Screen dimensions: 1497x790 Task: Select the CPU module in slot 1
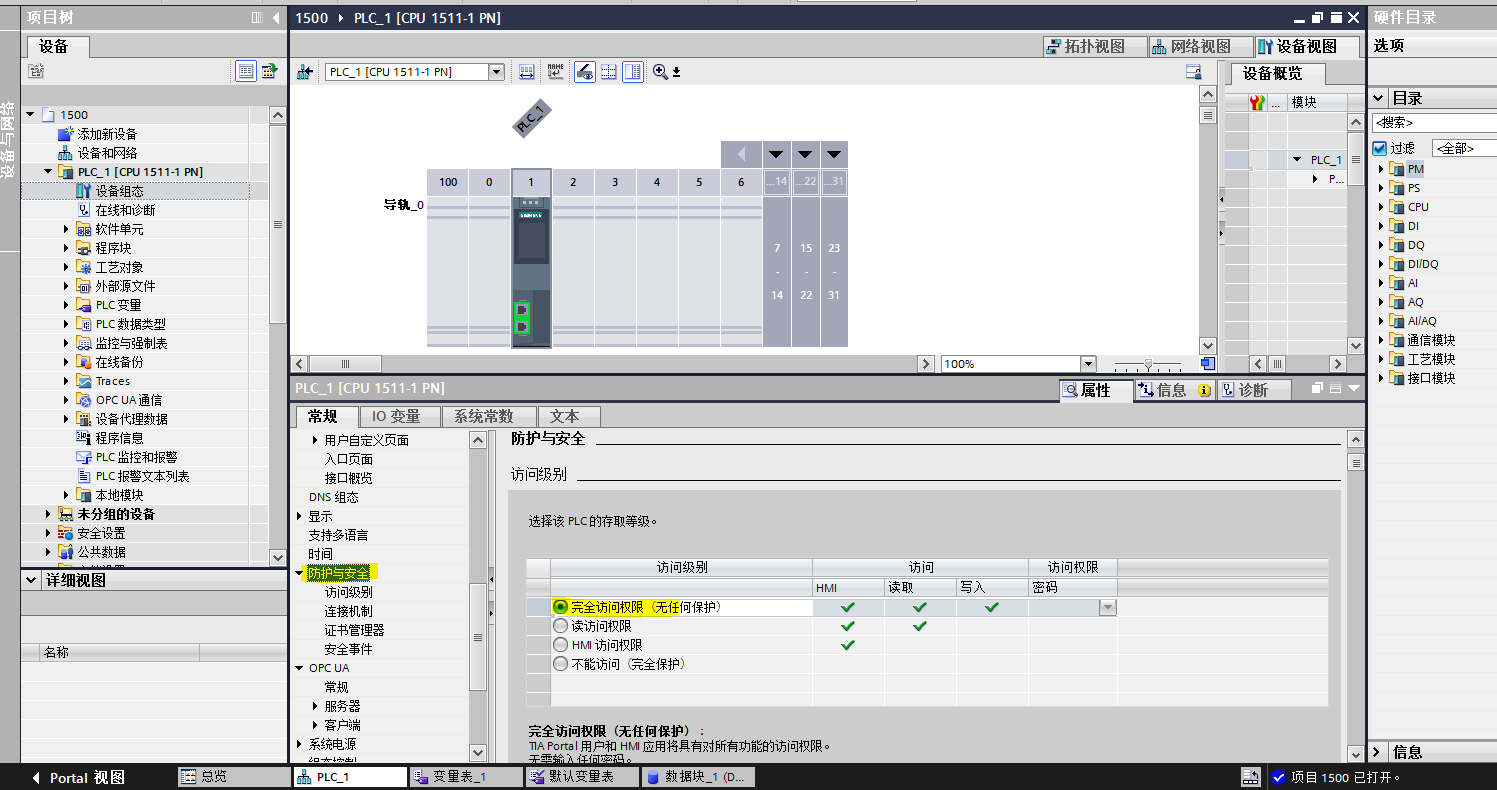pos(531,272)
